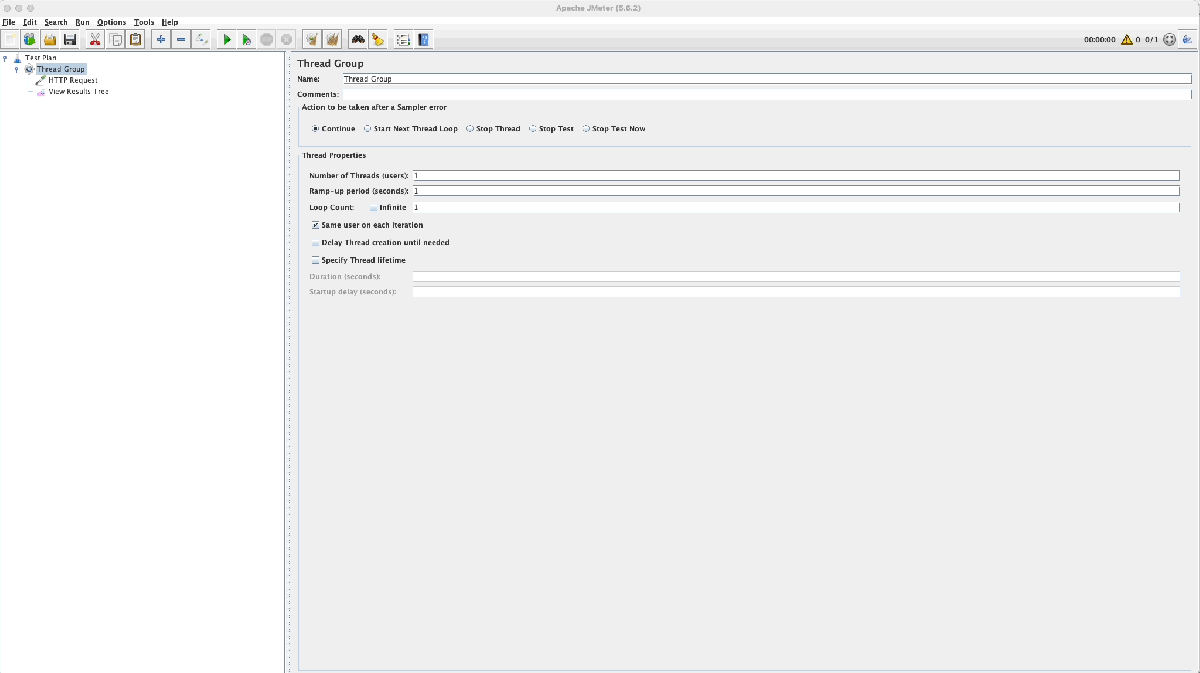The height and width of the screenshot is (673, 1200).
Task: Open the Run menu
Action: pyautogui.click(x=82, y=22)
